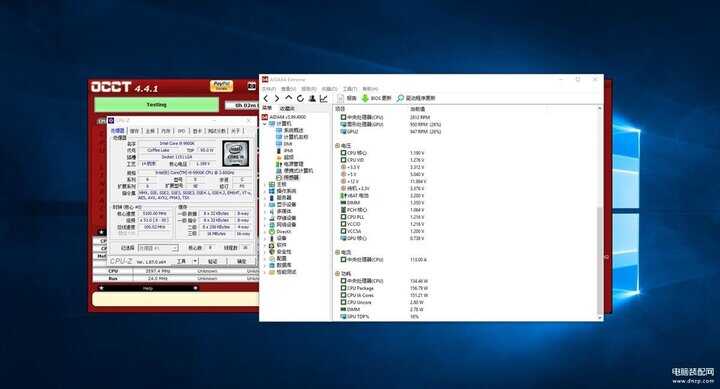720x389 pixels.
Task: Expand the 多媒体 tree node
Action: 264,211
